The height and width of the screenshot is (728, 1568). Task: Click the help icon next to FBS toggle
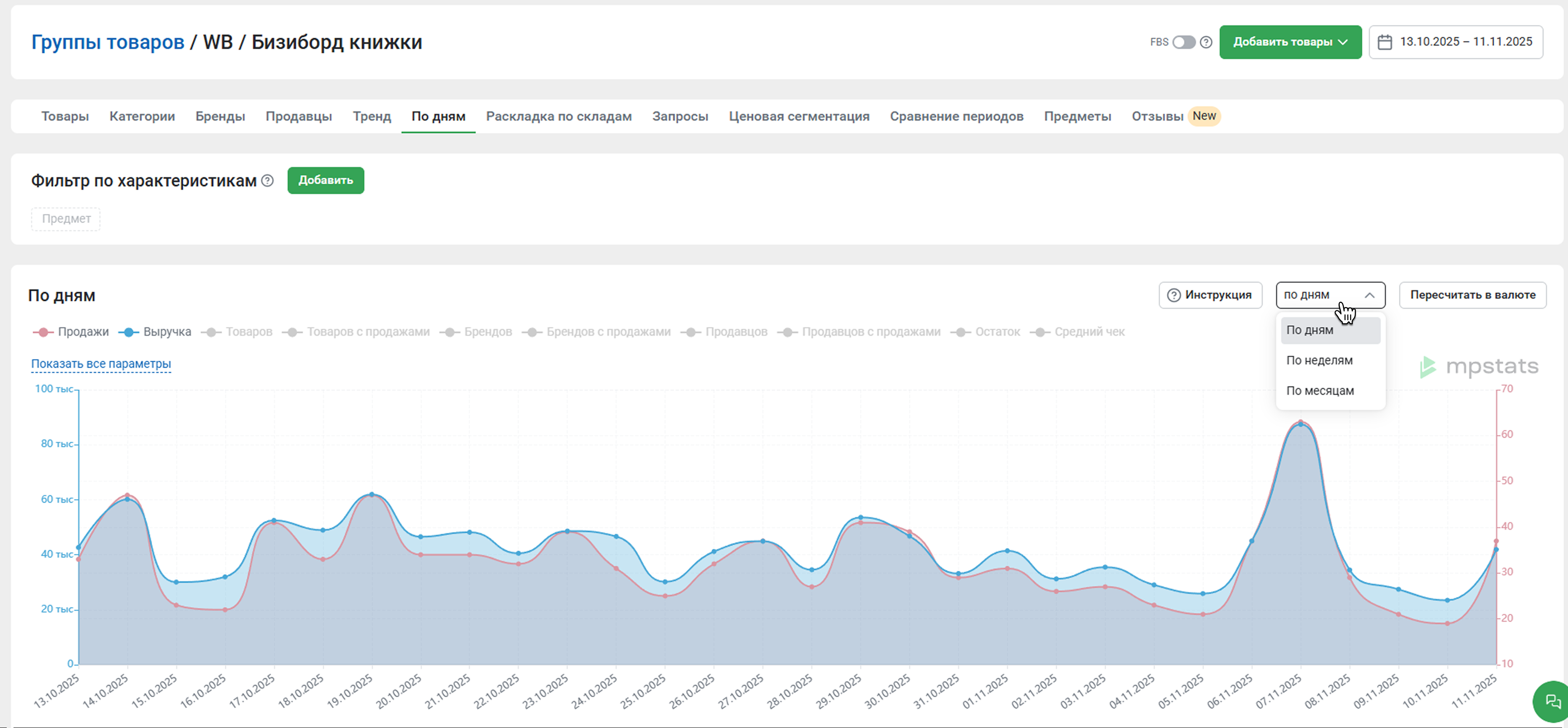point(1206,42)
